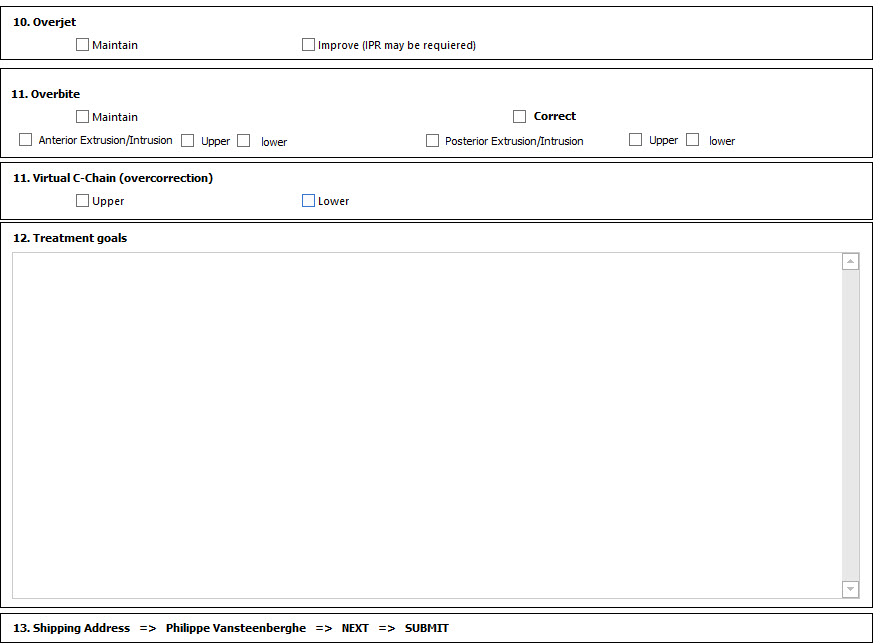Check Upper next to Anterior Extrusion/Intrusion
This screenshot has width=887, height=644.
188,141
